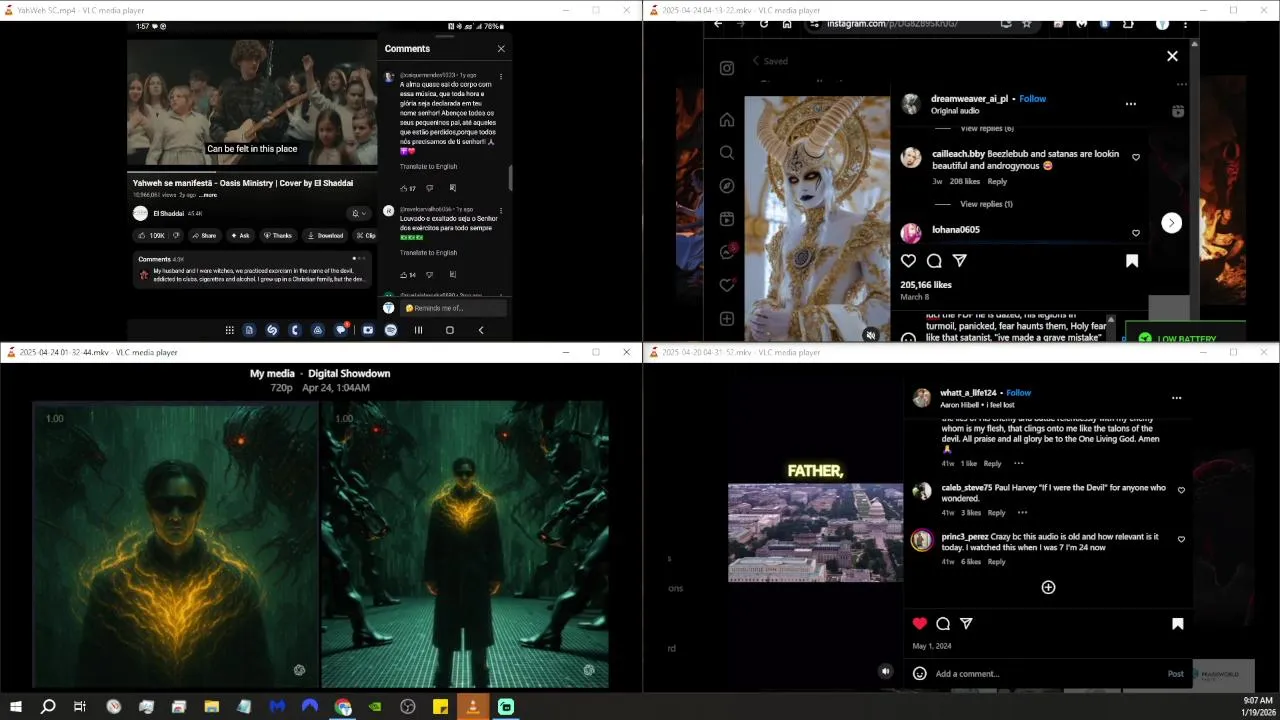Click the Instagram logo in the sidebar
The width and height of the screenshot is (1280, 720).
click(x=727, y=68)
